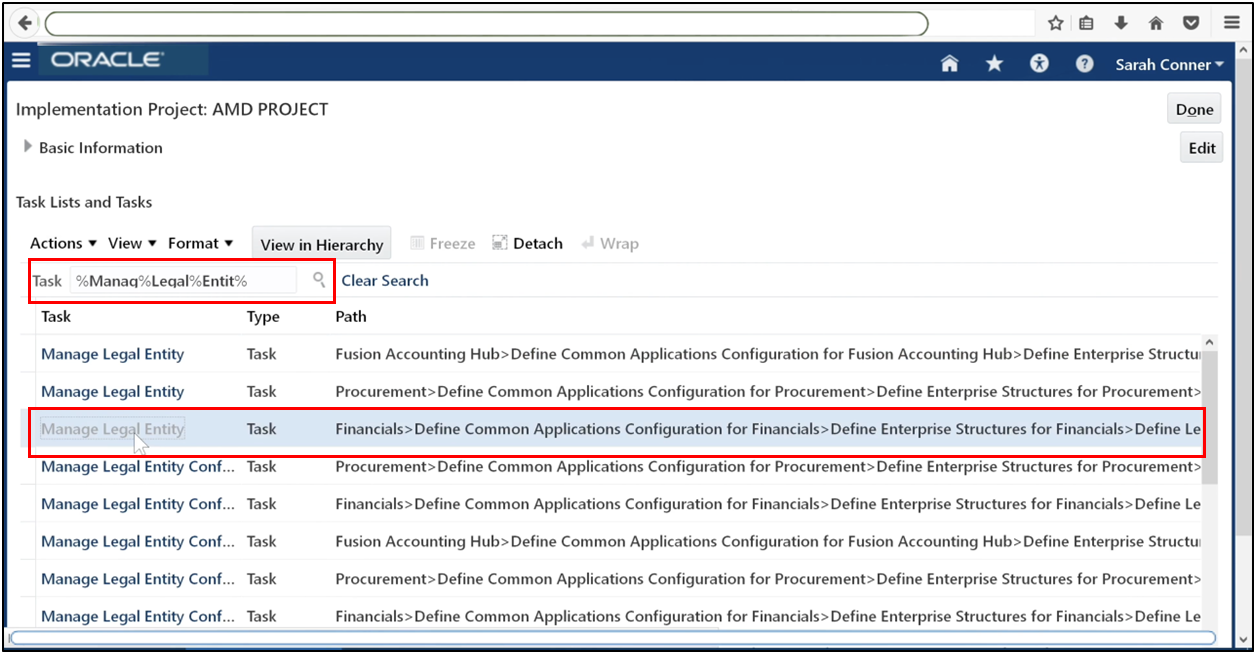Open the Sarah Conner user menu
This screenshot has width=1256, height=656.
pyautogui.click(x=1168, y=64)
